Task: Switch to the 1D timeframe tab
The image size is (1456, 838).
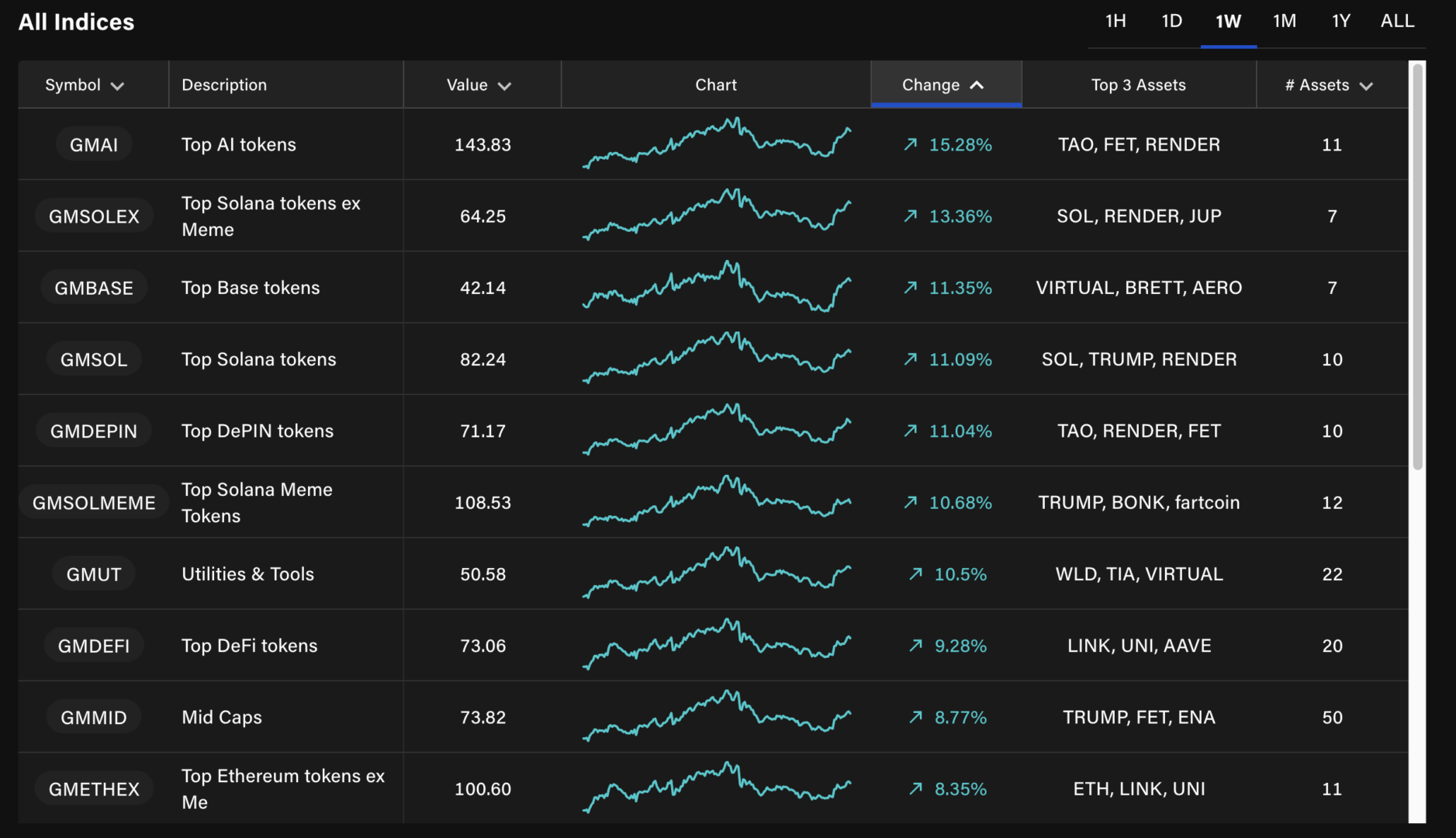Action: pos(1171,22)
